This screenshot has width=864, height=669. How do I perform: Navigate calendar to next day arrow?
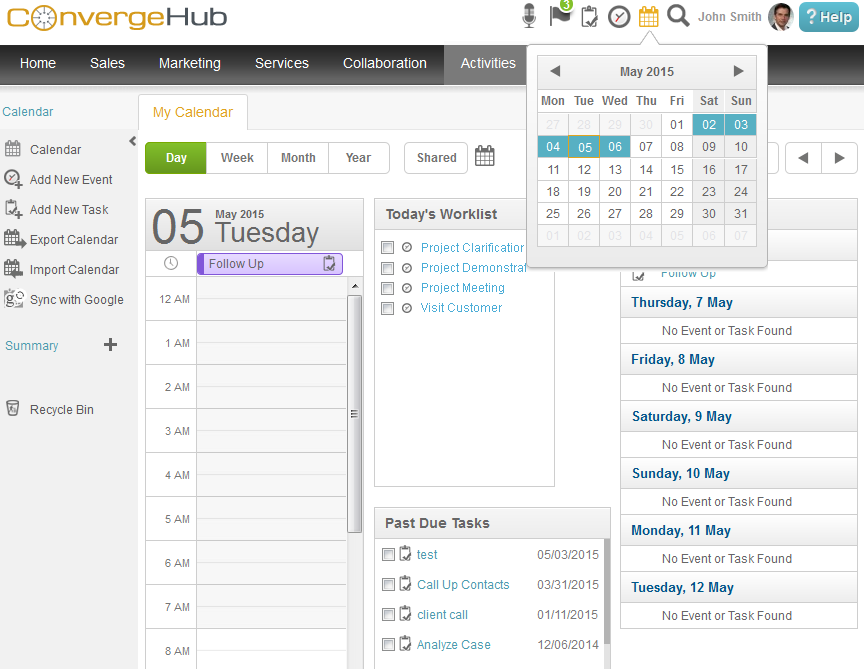click(x=839, y=158)
